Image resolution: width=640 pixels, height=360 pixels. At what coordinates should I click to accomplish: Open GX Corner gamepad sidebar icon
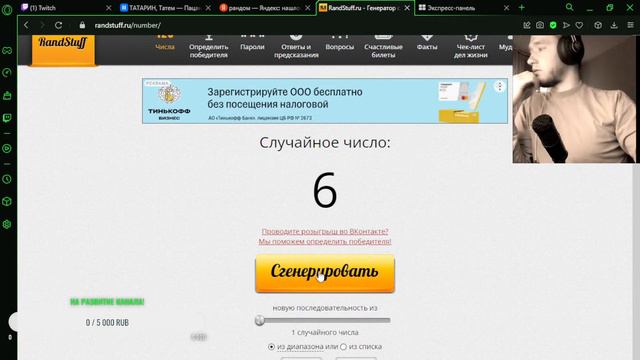(7, 51)
